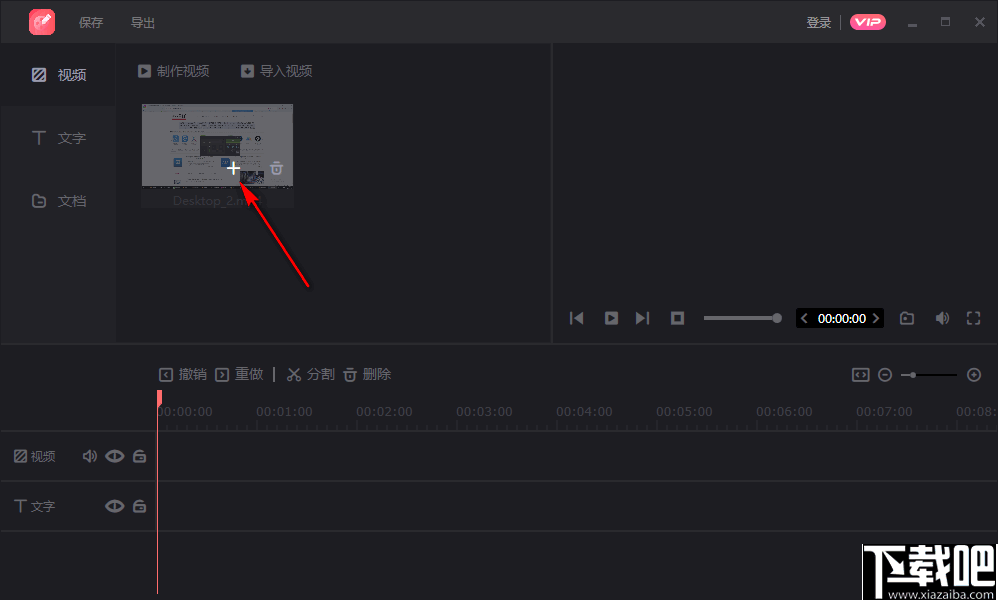998x600 pixels.
Task: Zoom out timeline with minus icon
Action: [885, 375]
